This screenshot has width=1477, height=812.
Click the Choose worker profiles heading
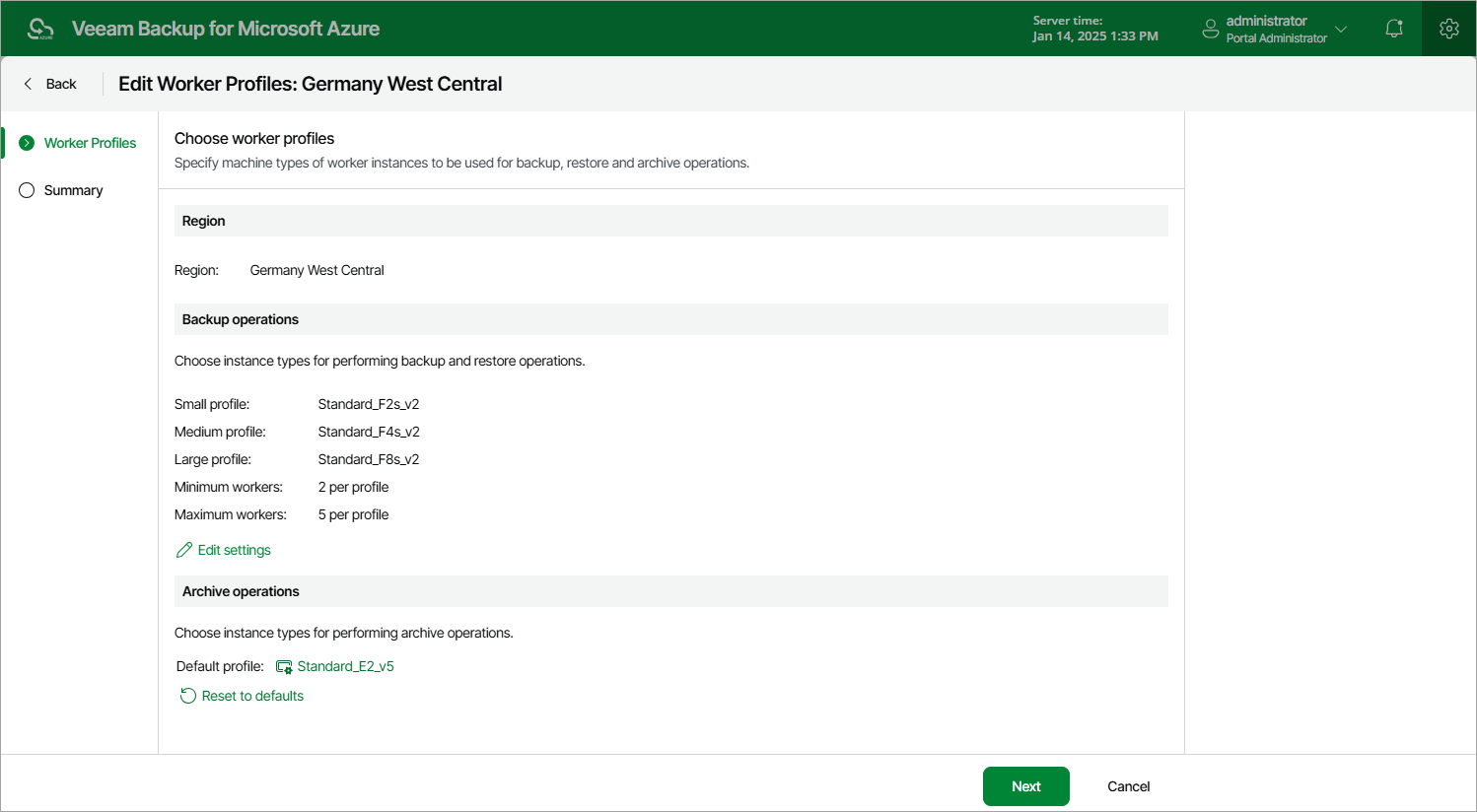coord(254,138)
